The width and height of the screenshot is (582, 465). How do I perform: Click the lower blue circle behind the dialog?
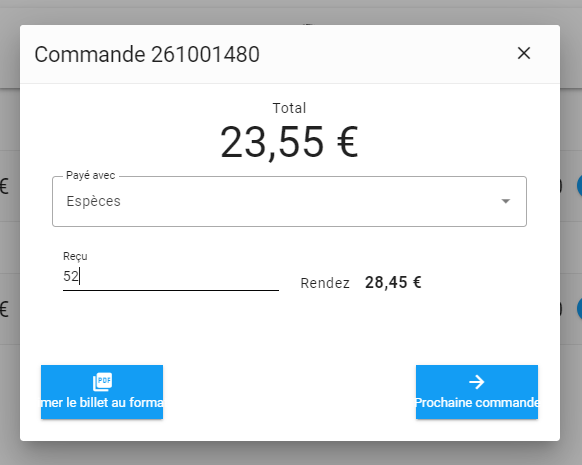(x=580, y=309)
